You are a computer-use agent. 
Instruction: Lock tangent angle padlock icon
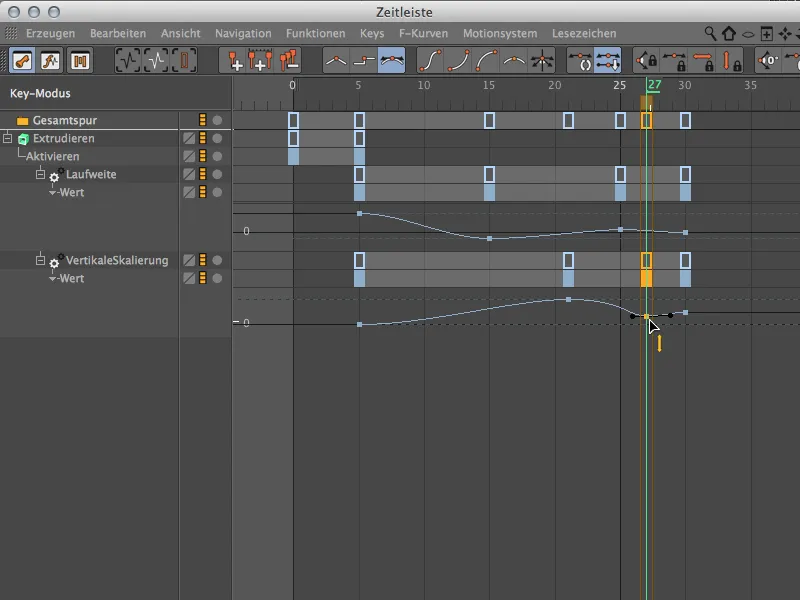coord(646,61)
